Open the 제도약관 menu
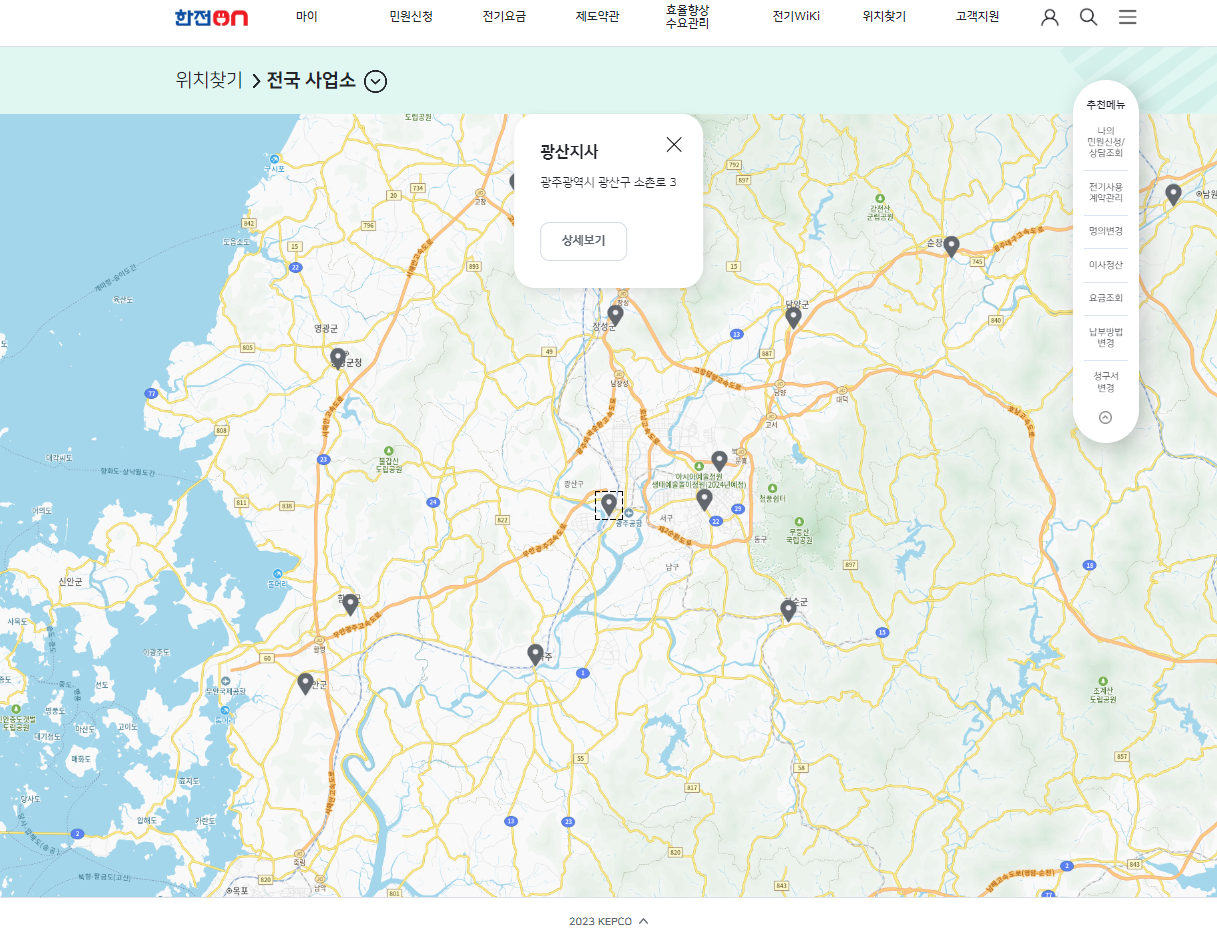 pyautogui.click(x=597, y=16)
